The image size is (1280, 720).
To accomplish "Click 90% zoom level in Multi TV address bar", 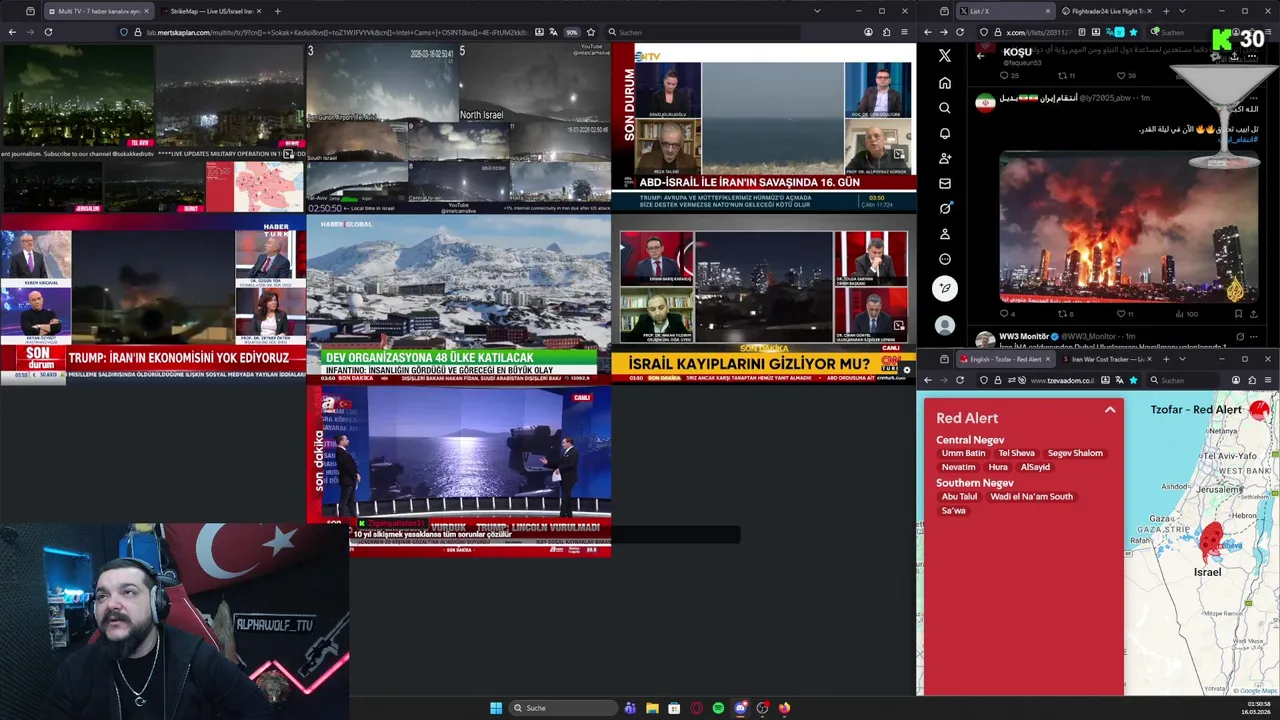I will tap(572, 32).
